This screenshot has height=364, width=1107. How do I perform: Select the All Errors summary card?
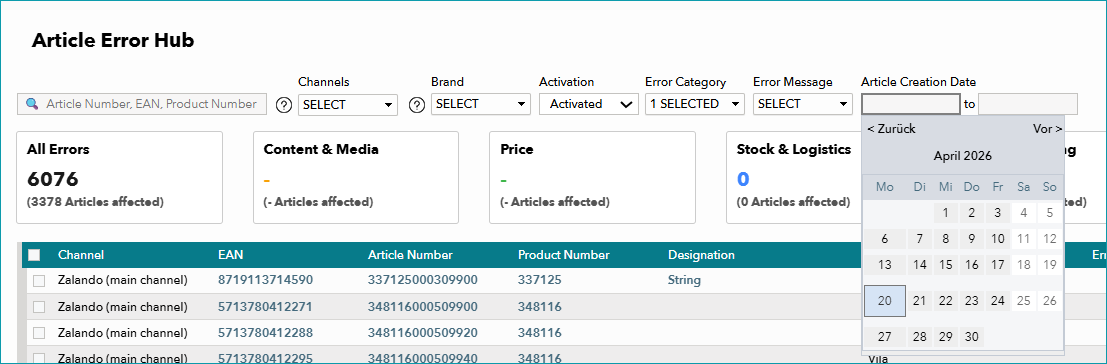[119, 177]
